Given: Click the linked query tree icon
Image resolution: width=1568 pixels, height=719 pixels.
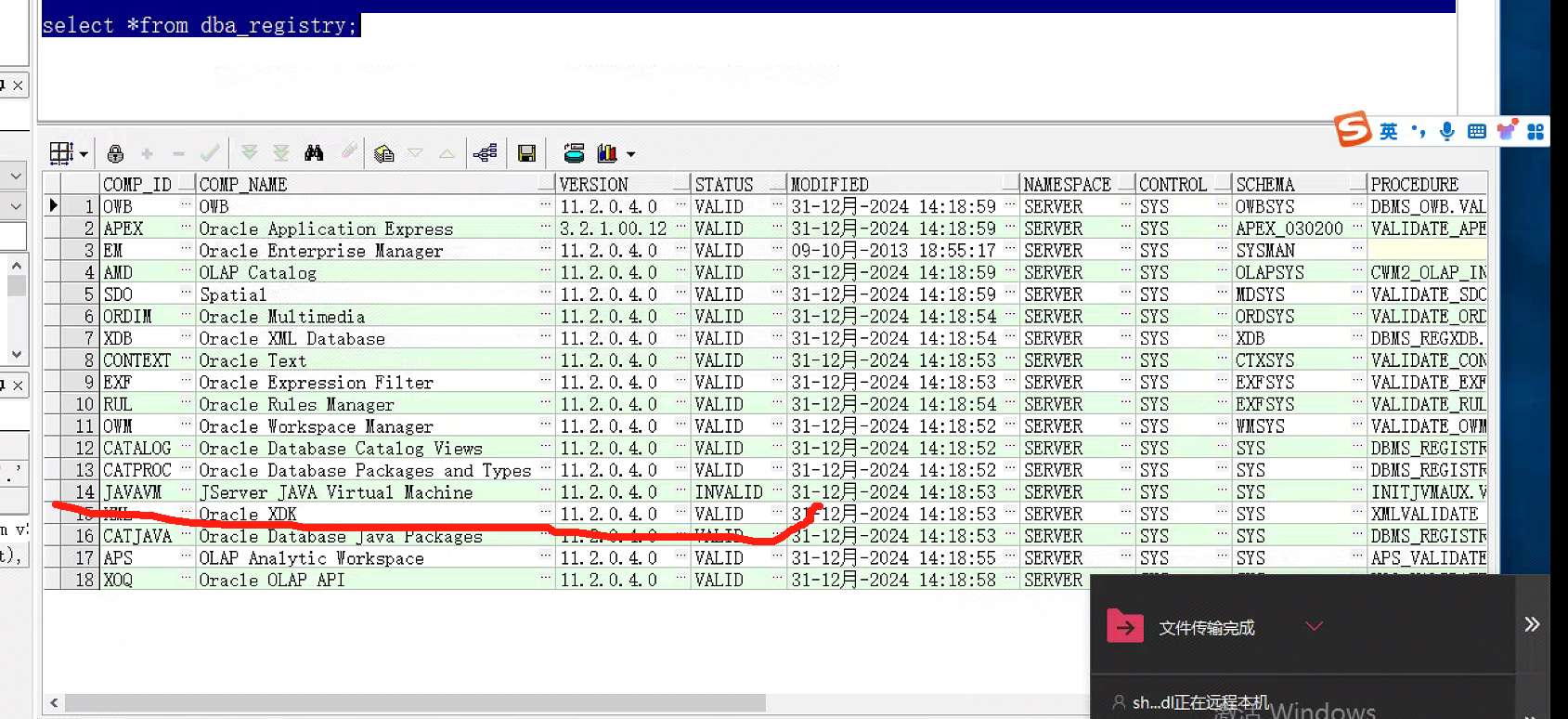Looking at the screenshot, I should click(485, 153).
